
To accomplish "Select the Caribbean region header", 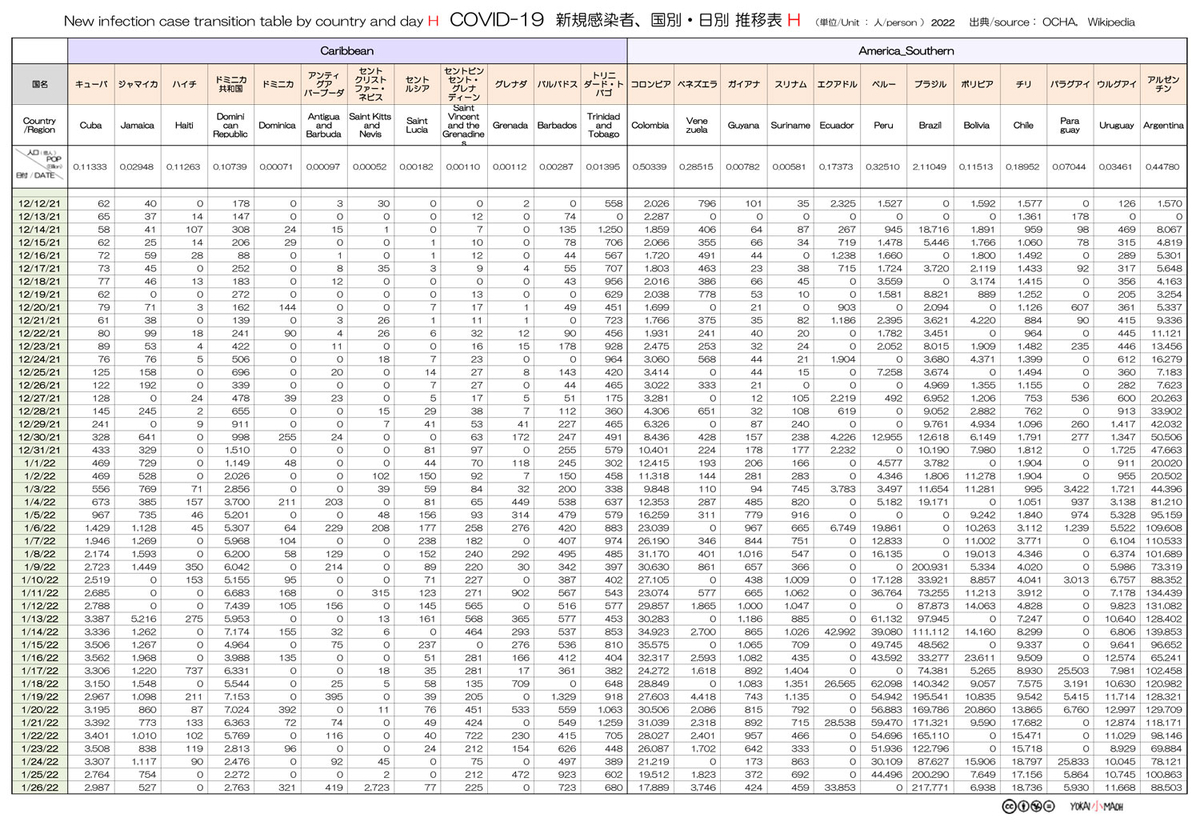I will click(347, 49).
